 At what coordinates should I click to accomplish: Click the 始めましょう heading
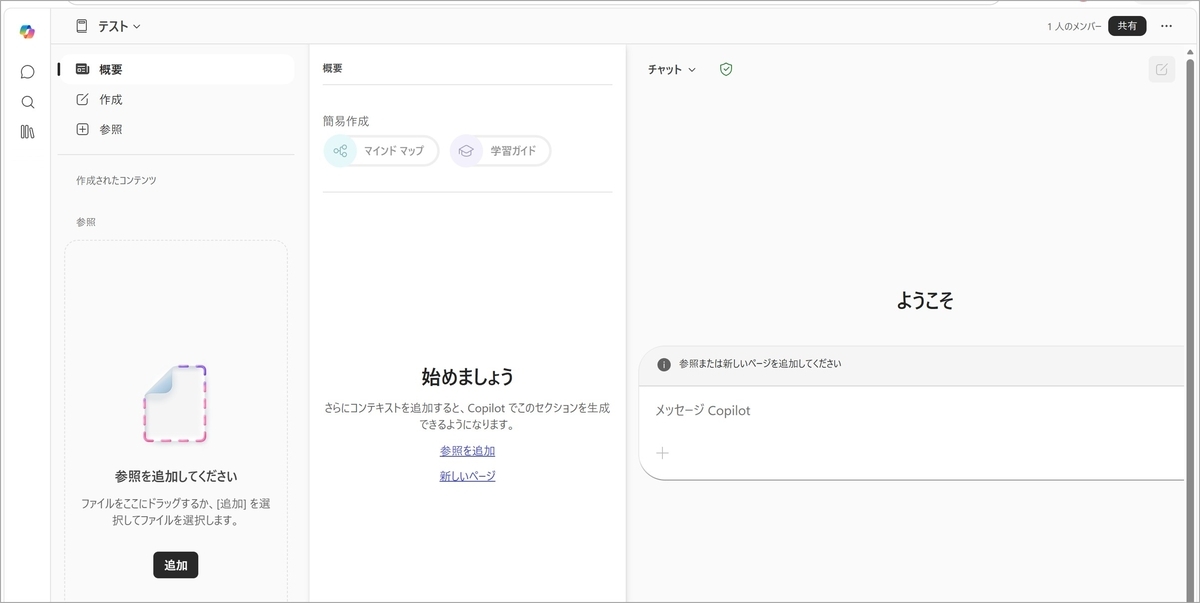click(x=467, y=377)
